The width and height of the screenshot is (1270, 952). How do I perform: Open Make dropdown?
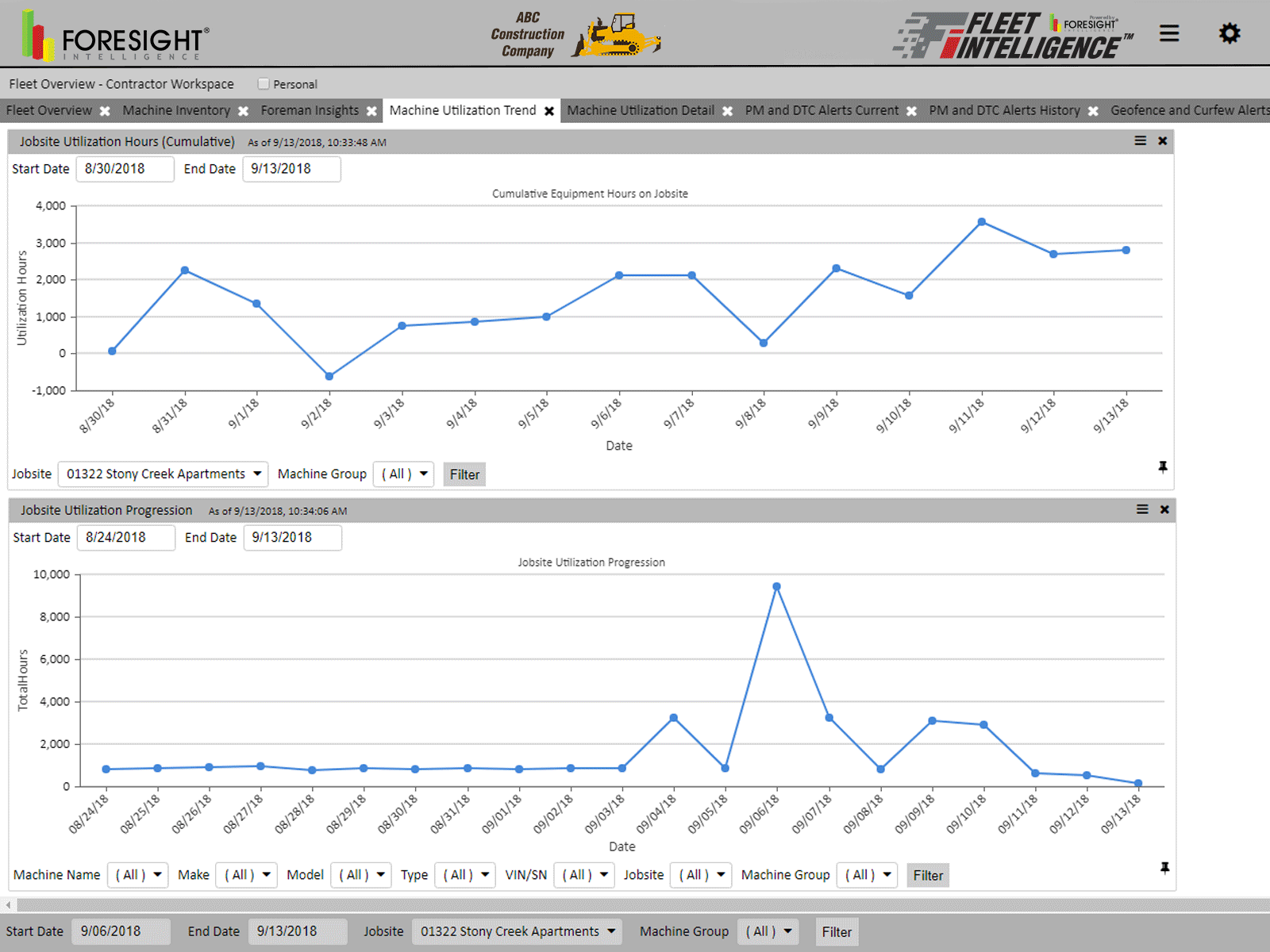coord(246,875)
